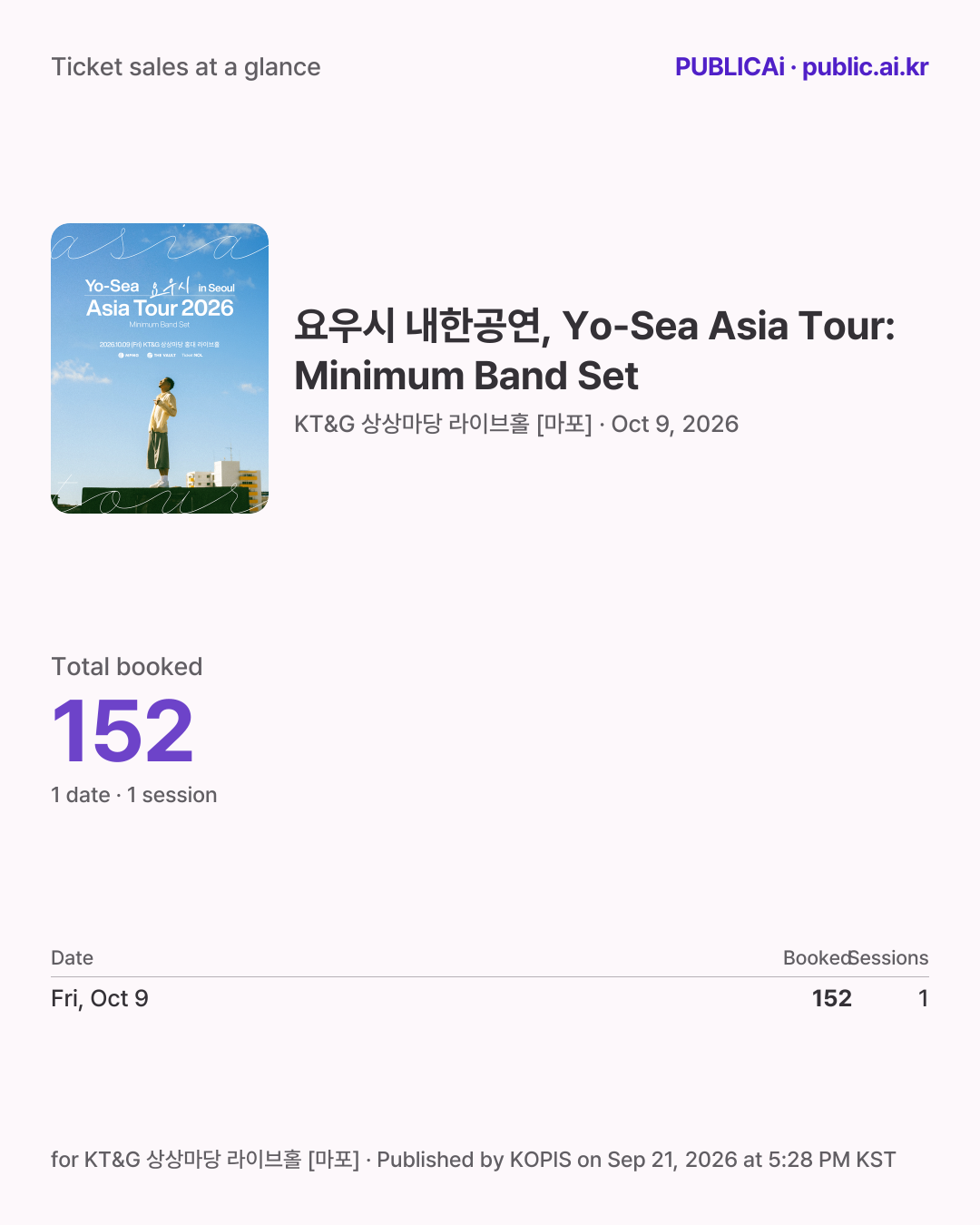Click the footer venue name KT&G 상상마당
The height and width of the screenshot is (1225, 980).
click(152, 1160)
